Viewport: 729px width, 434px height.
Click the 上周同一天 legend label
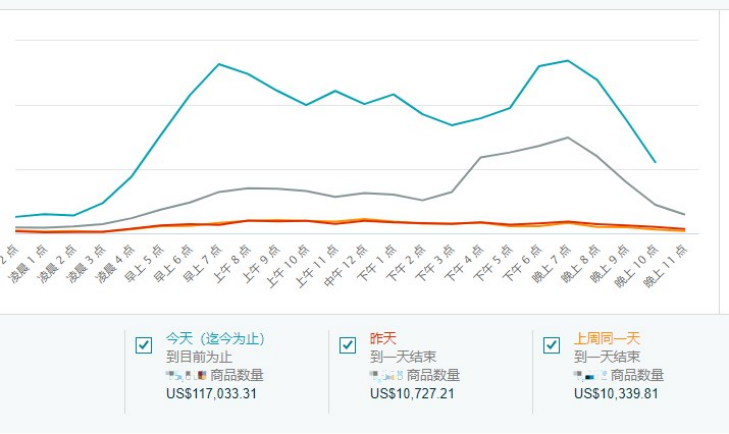[607, 339]
